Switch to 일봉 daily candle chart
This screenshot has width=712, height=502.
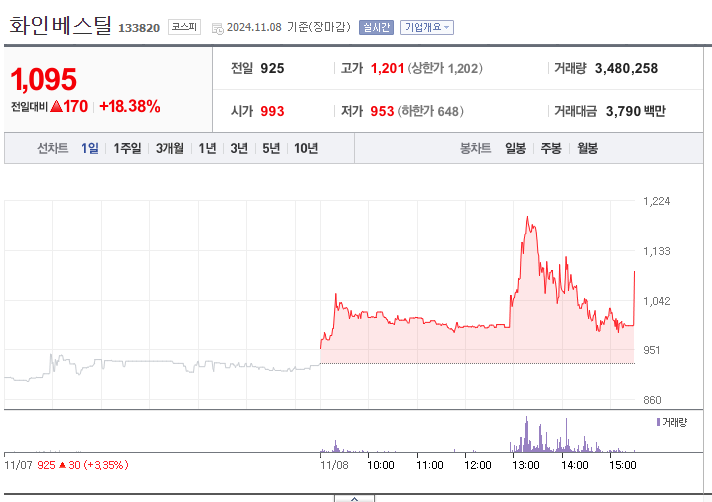click(515, 148)
